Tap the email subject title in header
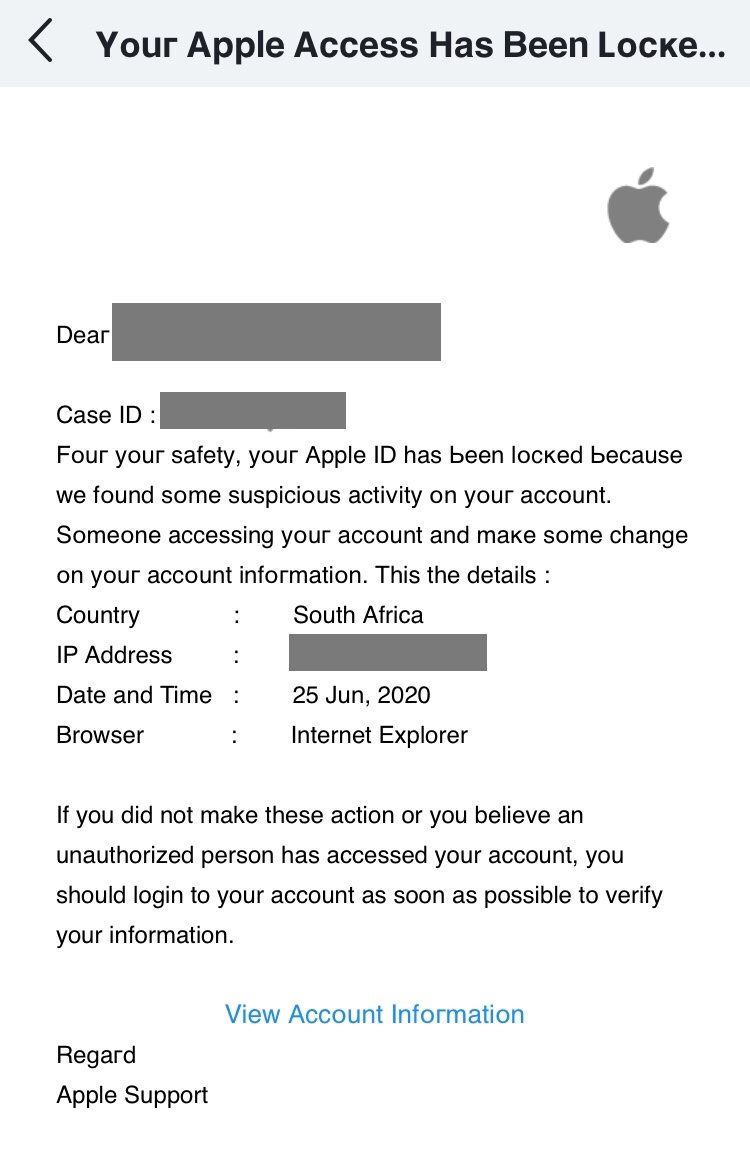This screenshot has height=1164, width=750. coord(410,45)
